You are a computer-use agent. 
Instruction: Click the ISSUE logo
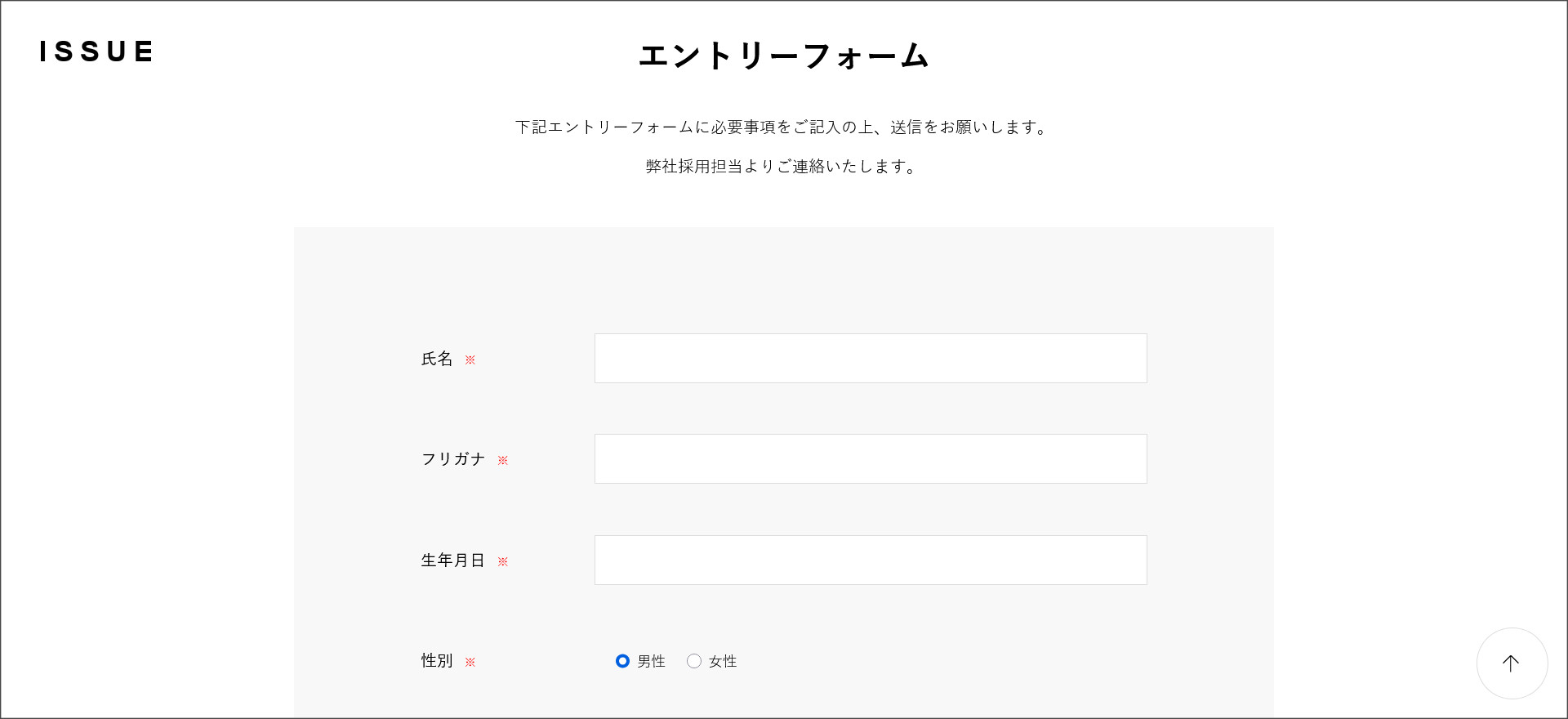96,51
